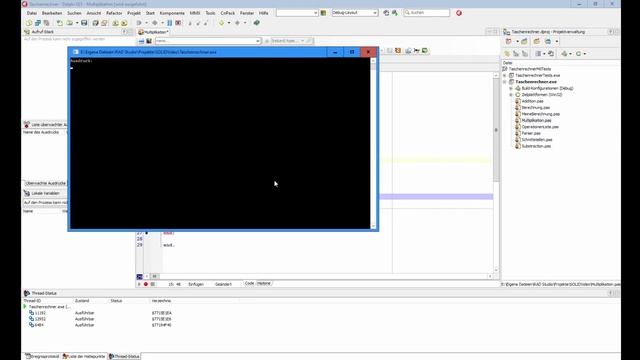
Task: Collapse the Taschenrechner.exe project node
Action: 504,82
